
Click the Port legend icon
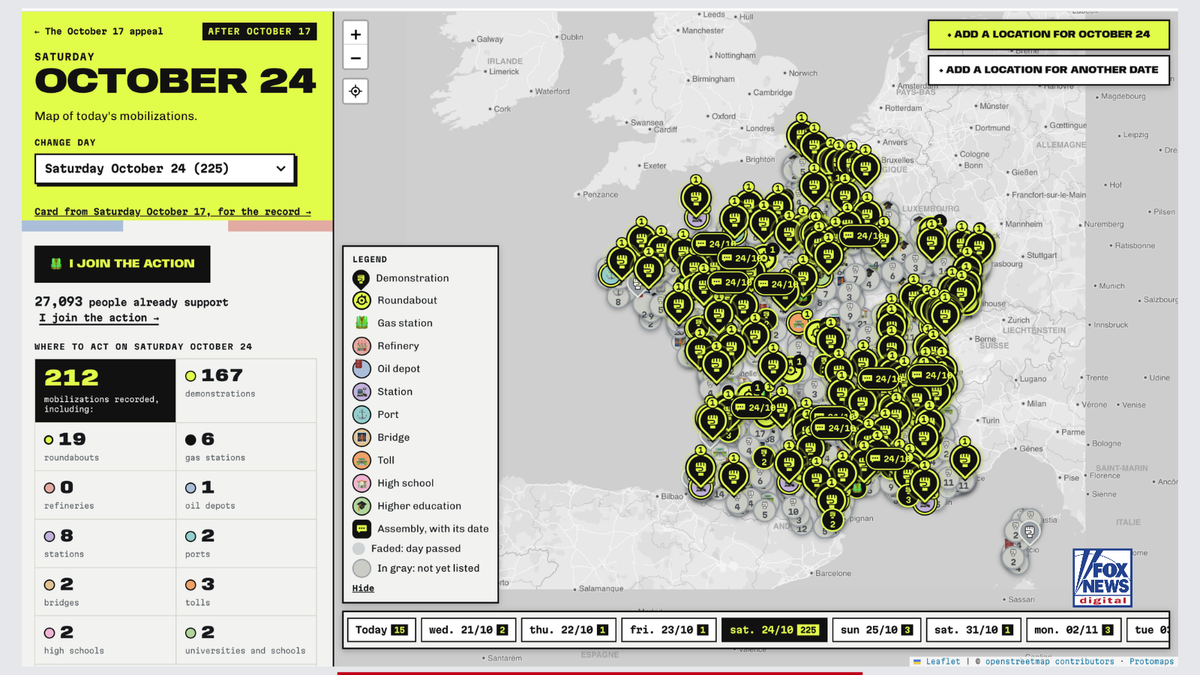point(361,414)
